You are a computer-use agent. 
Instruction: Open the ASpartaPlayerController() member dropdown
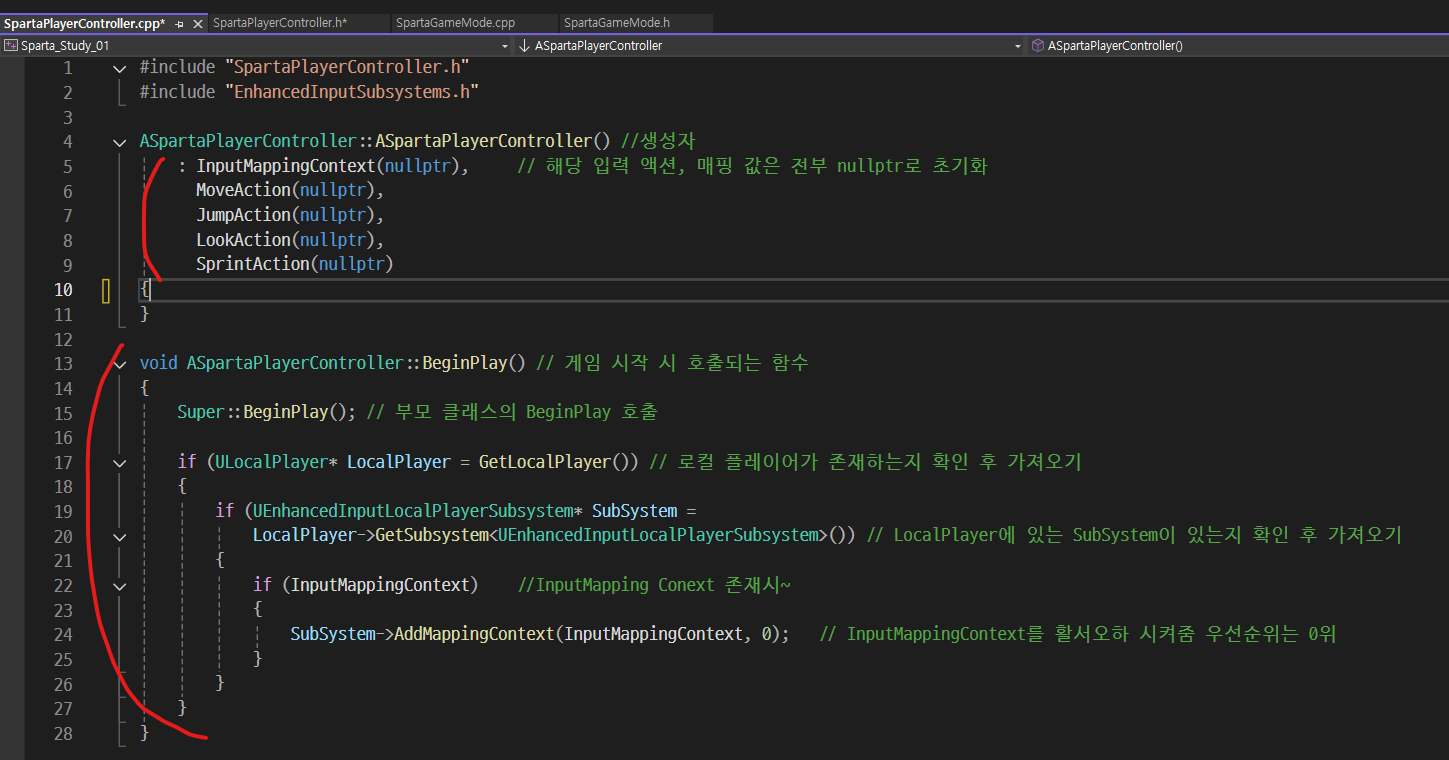1441,46
